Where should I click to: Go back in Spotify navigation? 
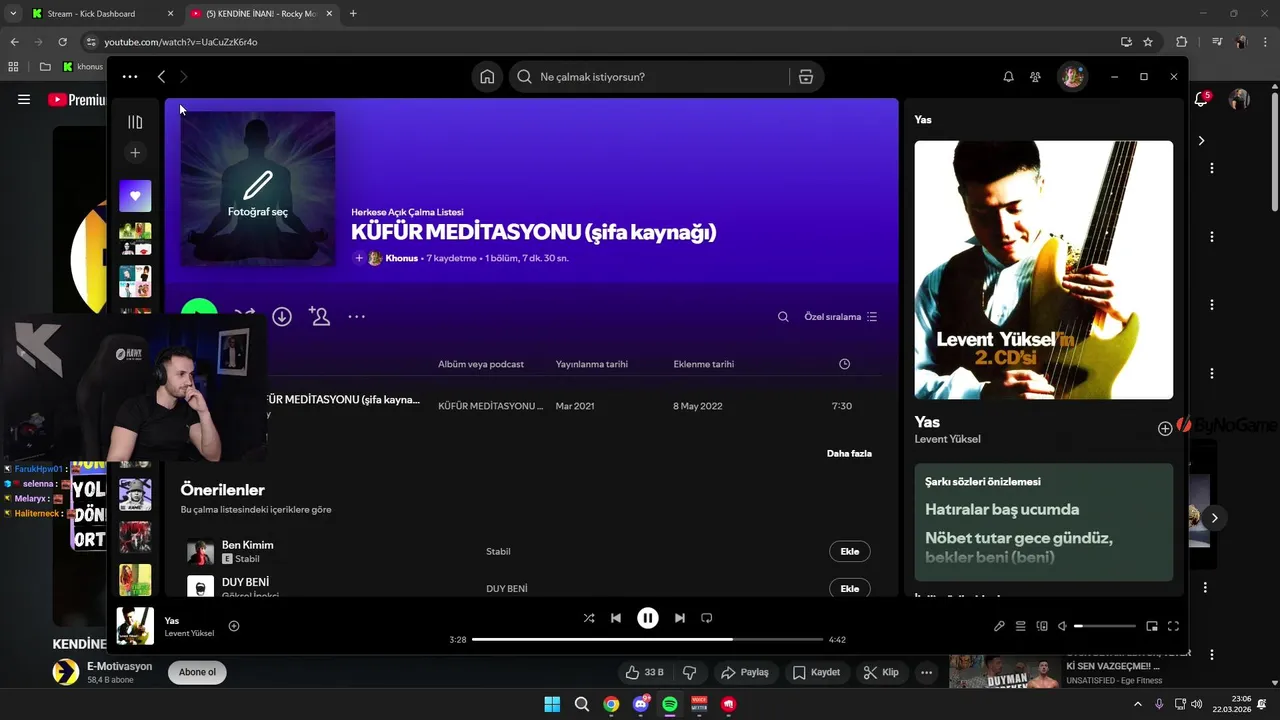[x=161, y=77]
